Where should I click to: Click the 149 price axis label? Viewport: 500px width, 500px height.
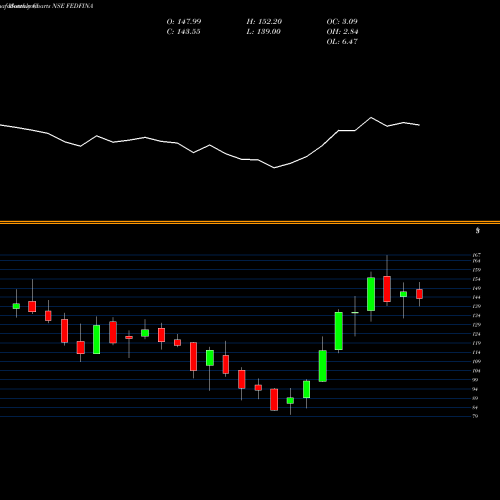[x=477, y=288]
